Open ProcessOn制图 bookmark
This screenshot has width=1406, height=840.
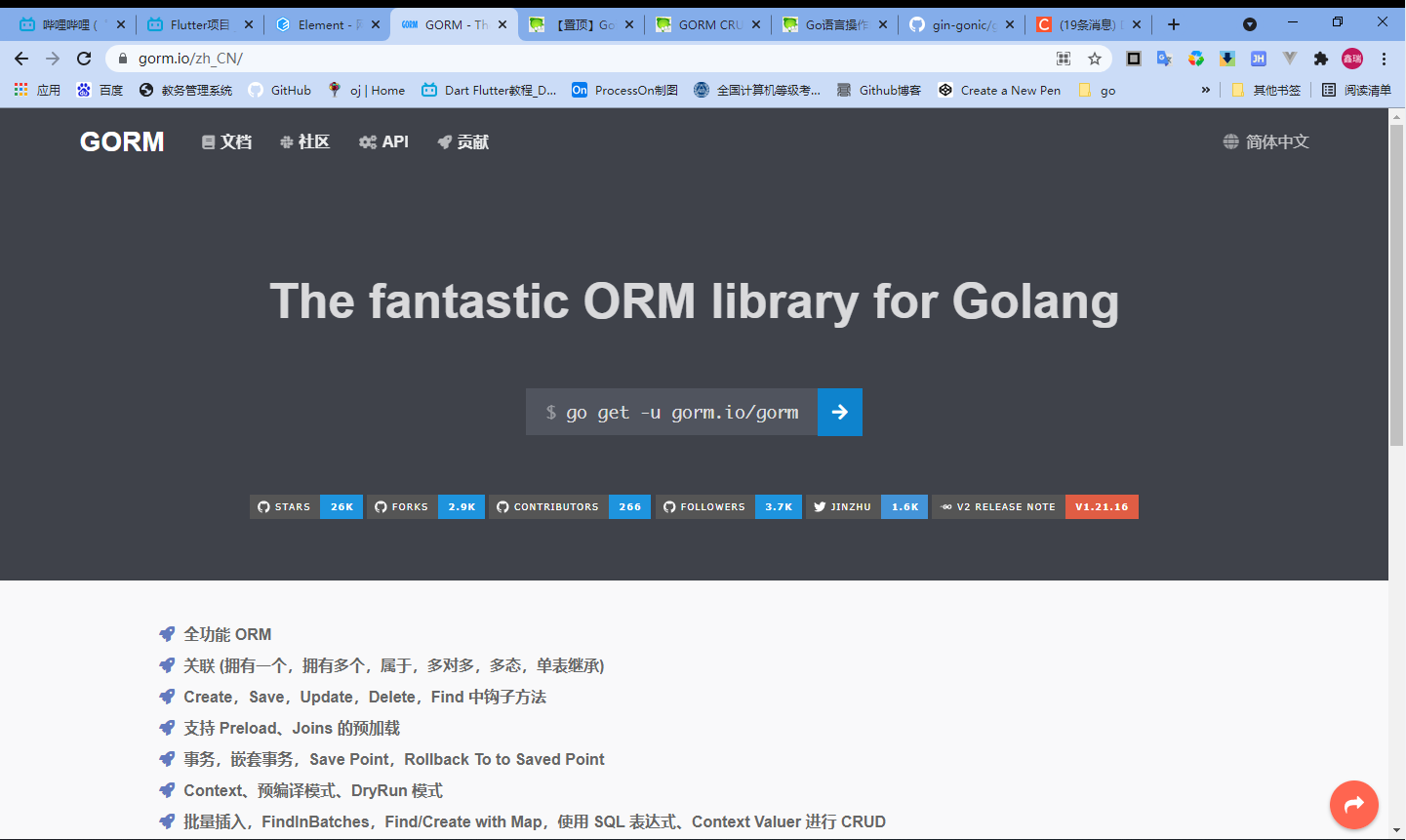[625, 90]
